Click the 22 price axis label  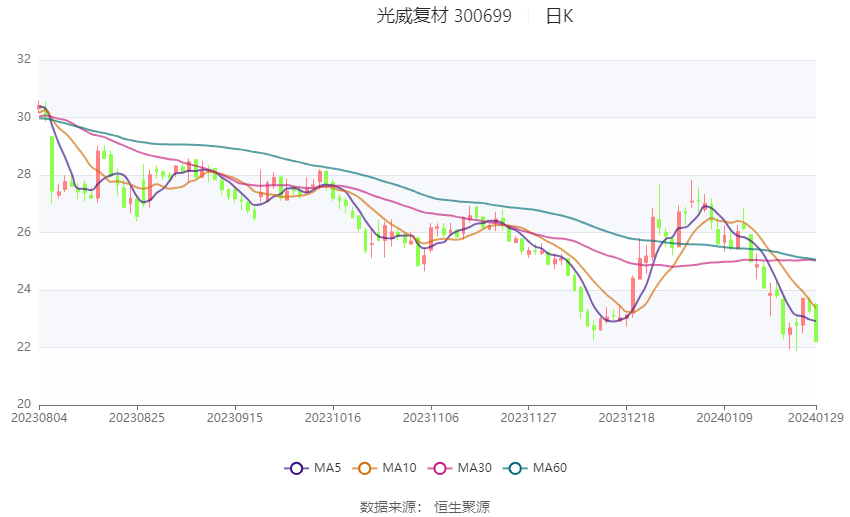[x=24, y=347]
